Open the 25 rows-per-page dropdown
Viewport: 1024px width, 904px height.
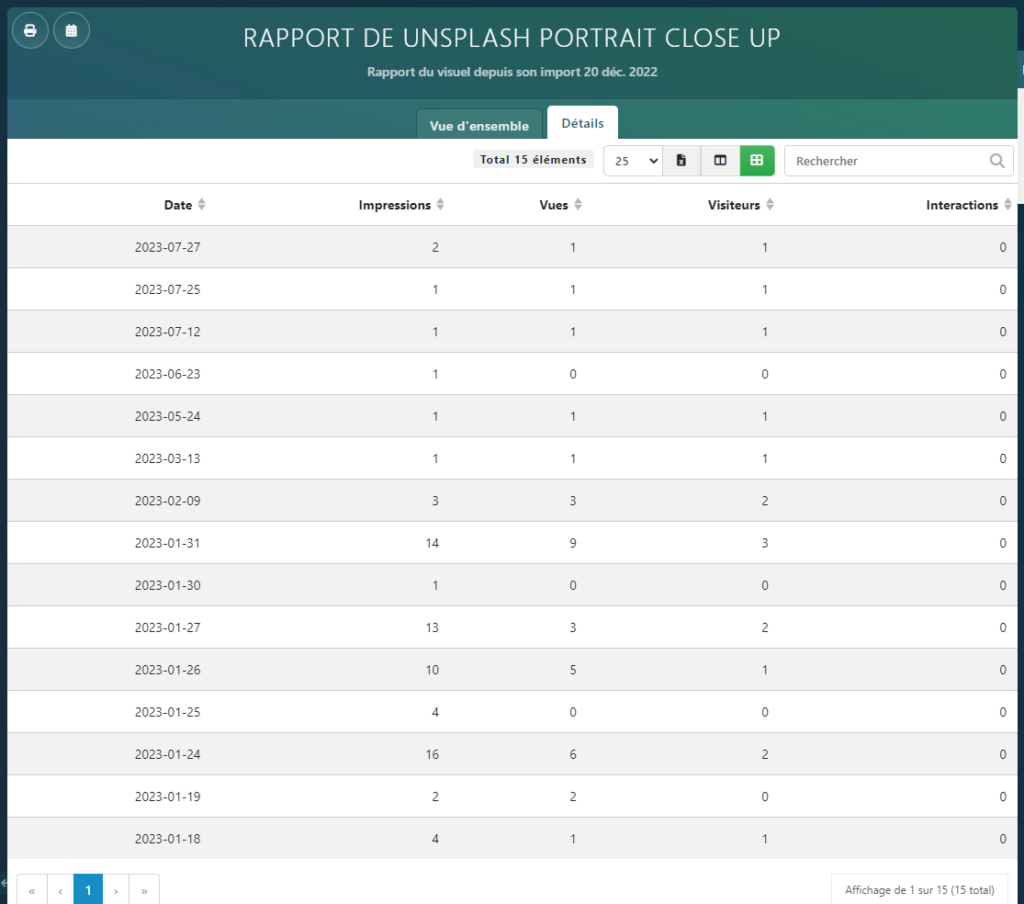[632, 160]
